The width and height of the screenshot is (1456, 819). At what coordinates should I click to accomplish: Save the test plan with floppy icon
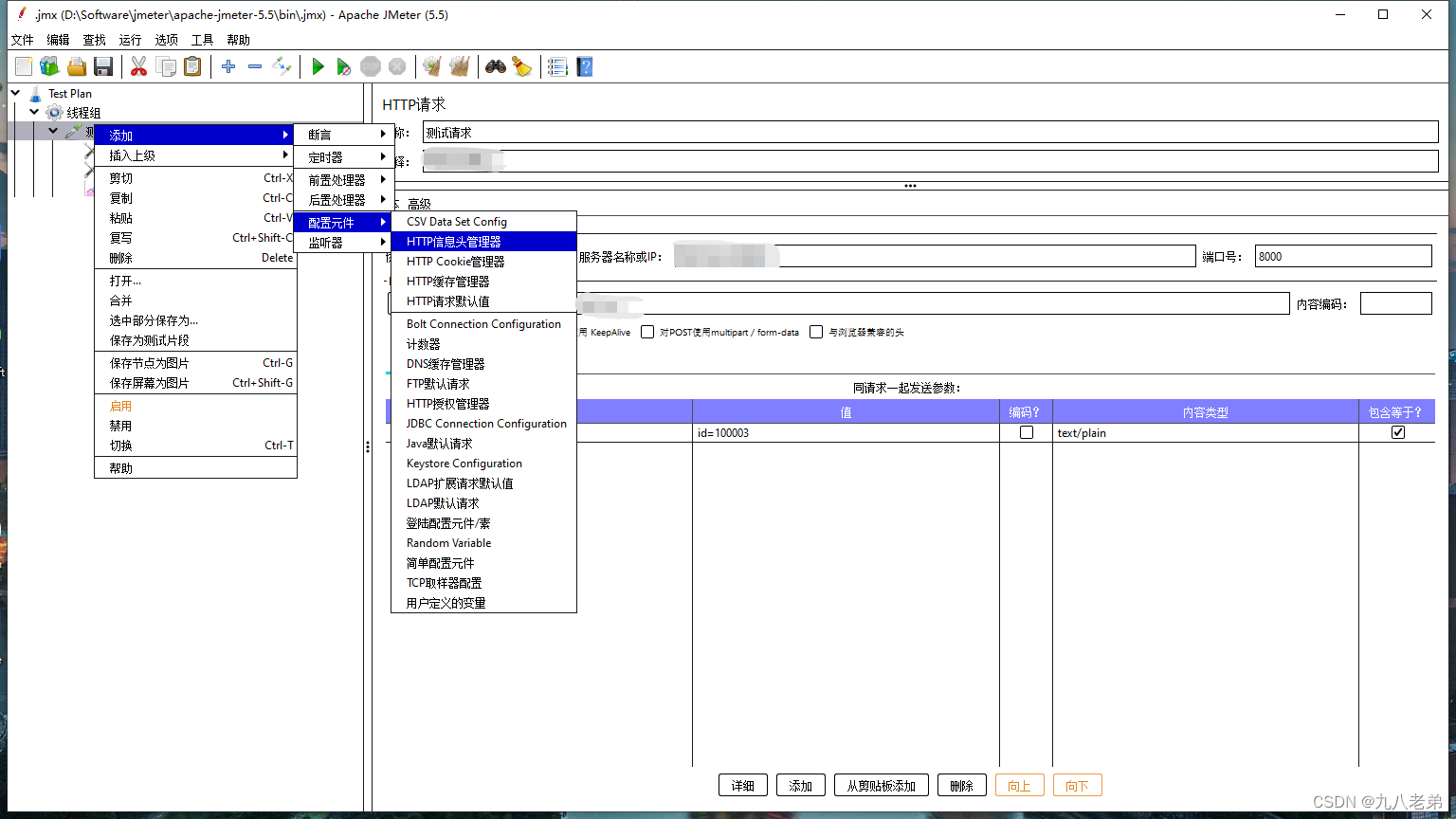(x=103, y=66)
